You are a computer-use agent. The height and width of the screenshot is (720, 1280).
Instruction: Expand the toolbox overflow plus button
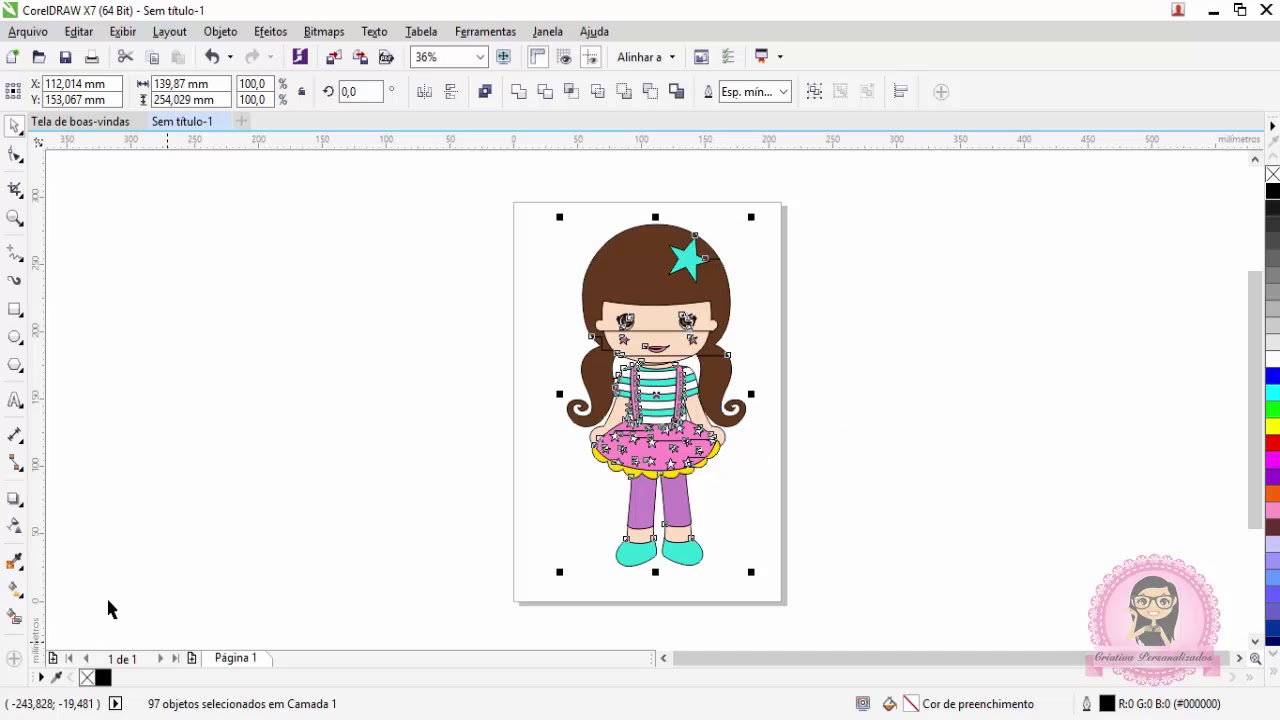[x=14, y=659]
